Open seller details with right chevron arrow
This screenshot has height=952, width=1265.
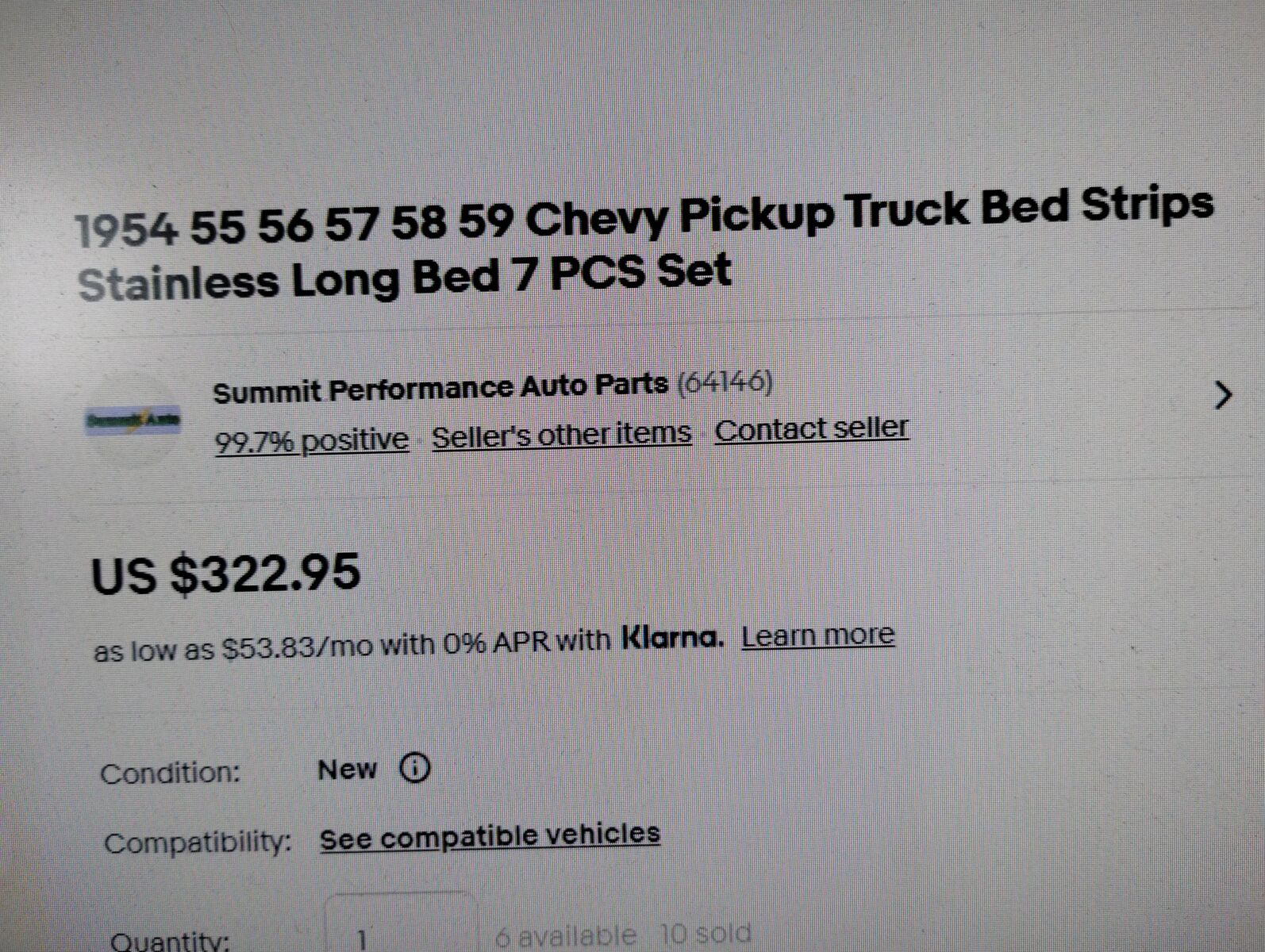point(1223,394)
